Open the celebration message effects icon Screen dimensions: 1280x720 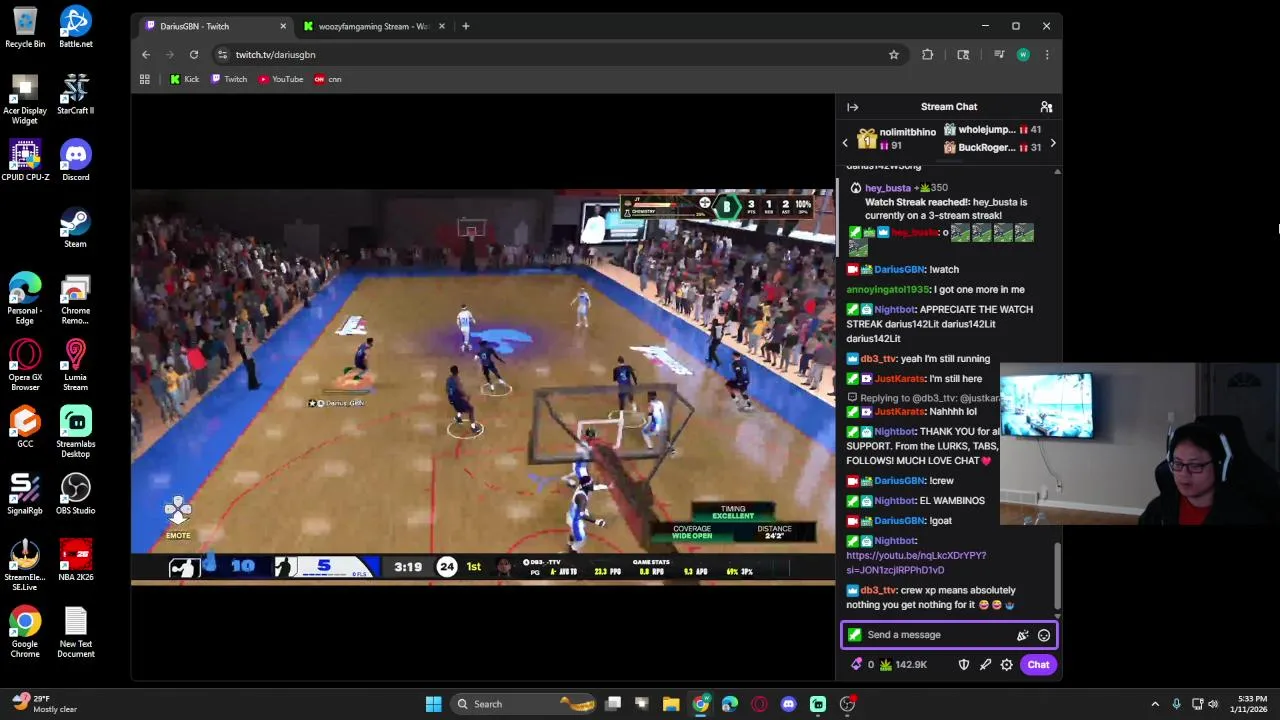[1022, 635]
